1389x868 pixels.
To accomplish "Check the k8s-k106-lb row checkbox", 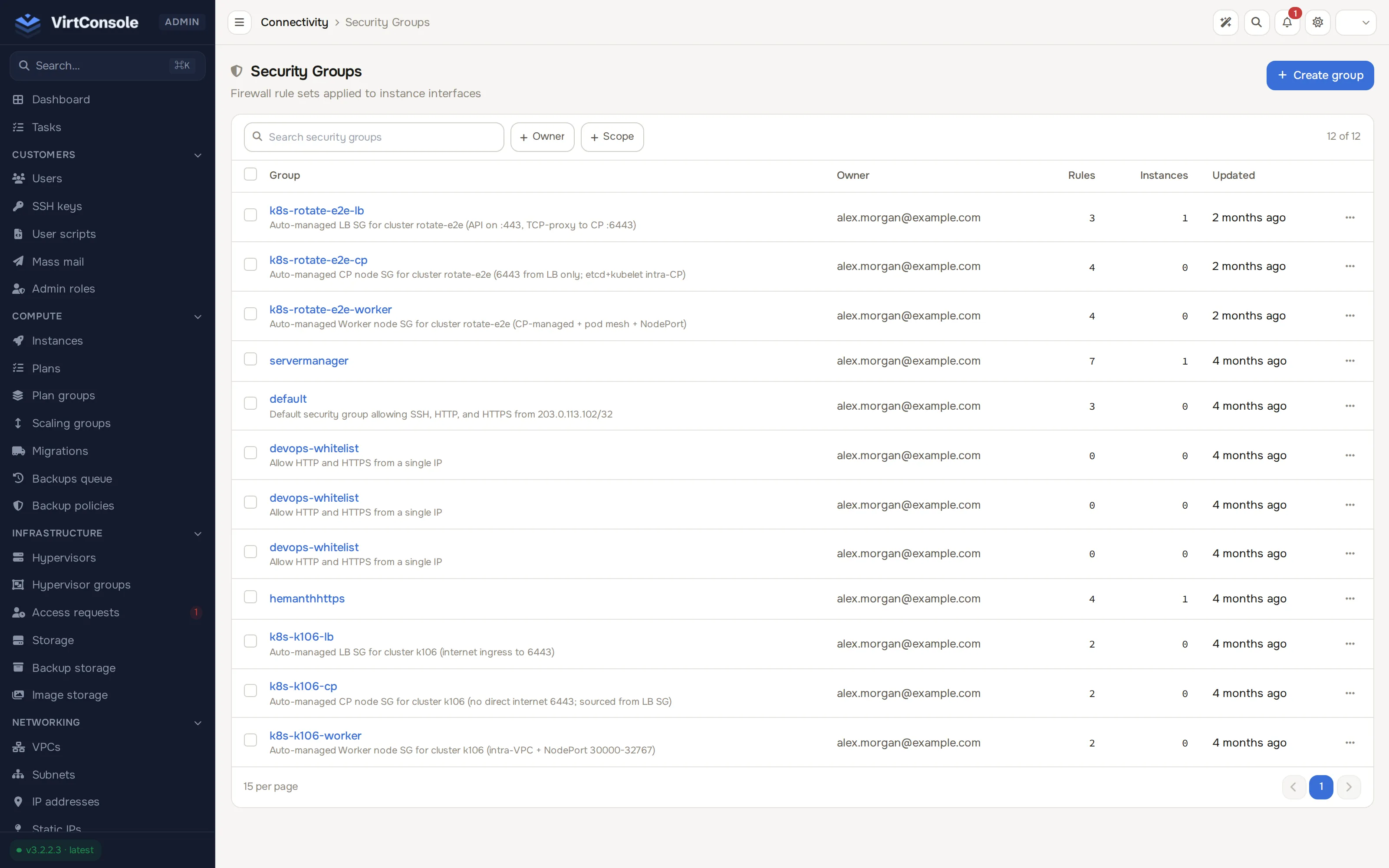I will 250,641.
